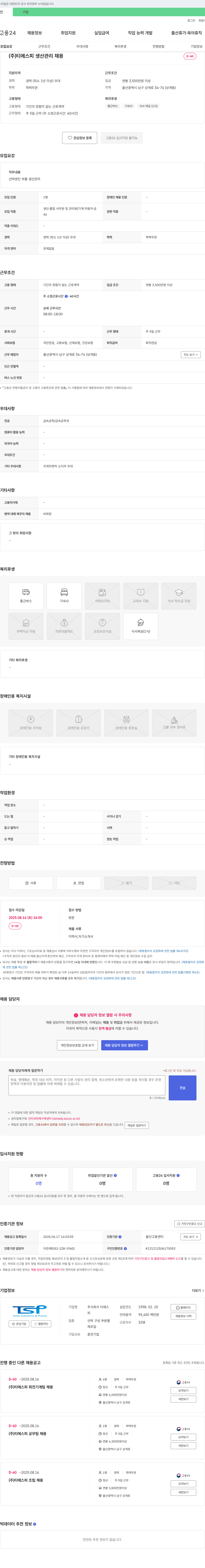Viewport: 205px width, 1568px height.
Task: Click the 고용24 입사지원 불가능 button
Action: click(122, 138)
